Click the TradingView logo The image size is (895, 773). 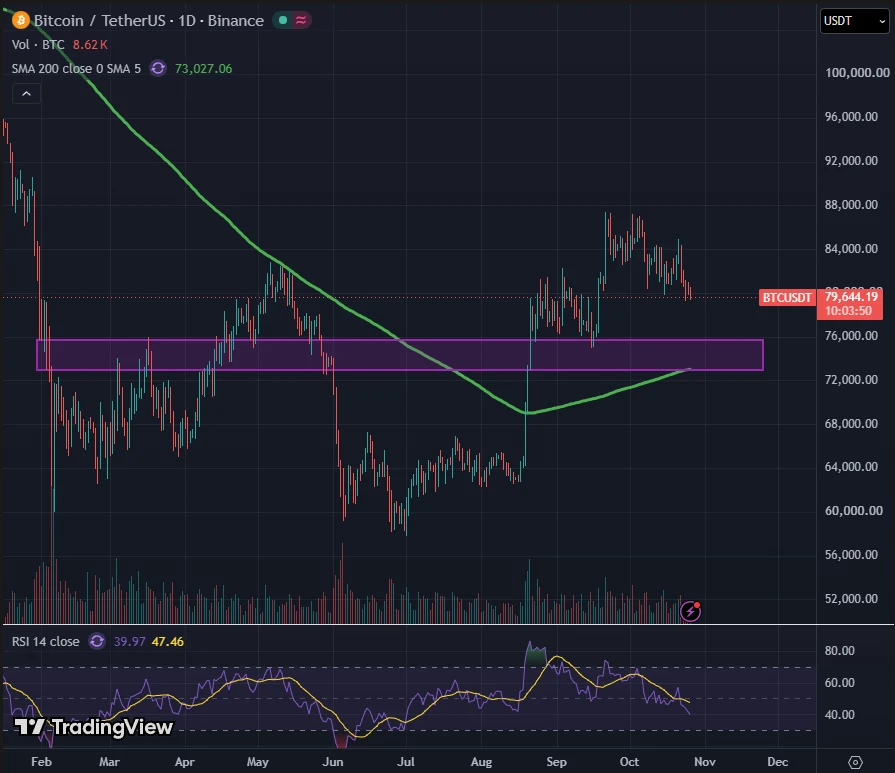point(94,727)
